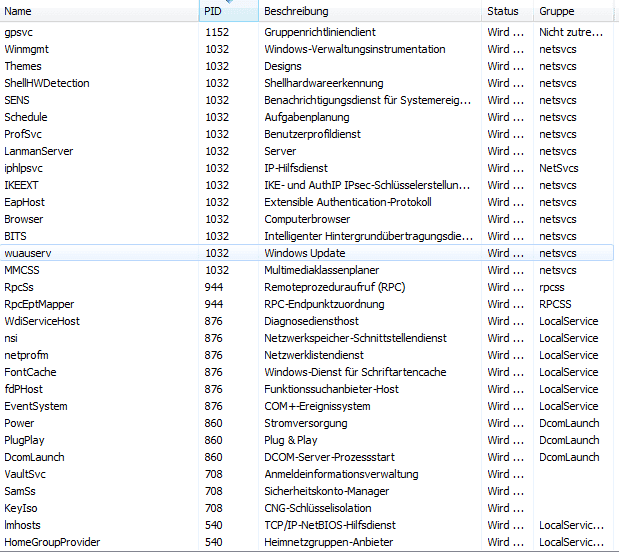Screen dimensions: 619x552
Task: Click the TCP/IP-NetBIOS-Hilfsdienst description
Action: 330,525
